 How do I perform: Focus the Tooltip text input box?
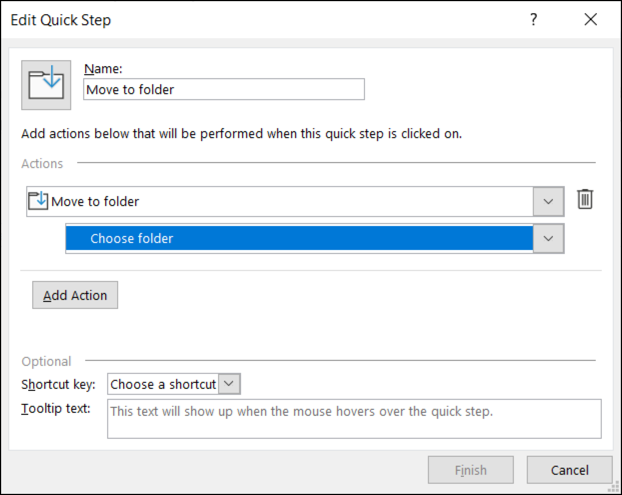354,419
